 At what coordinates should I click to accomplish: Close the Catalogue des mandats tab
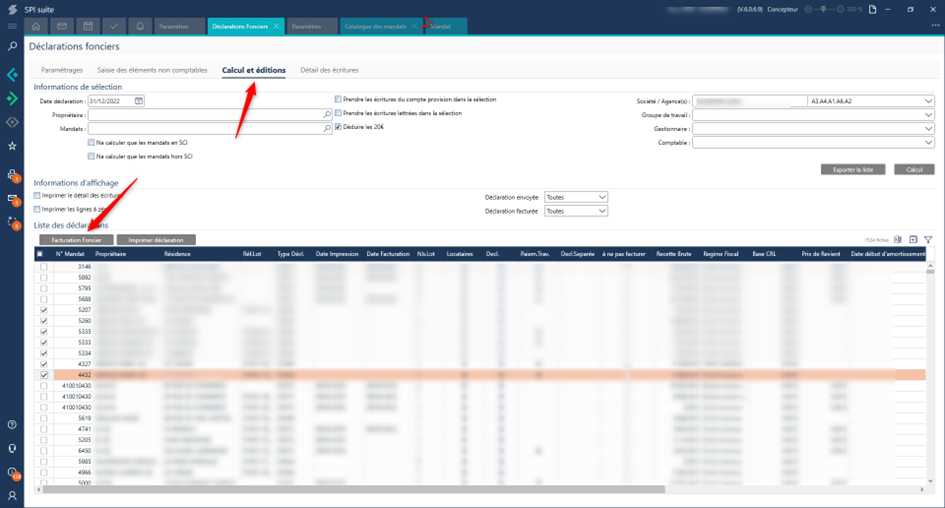click(x=415, y=27)
